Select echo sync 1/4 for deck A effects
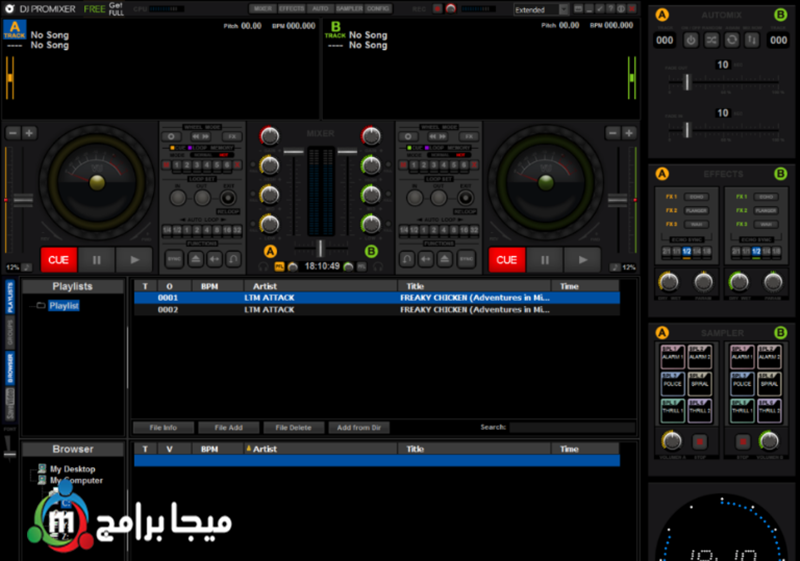800x561 pixels. [x=697, y=251]
